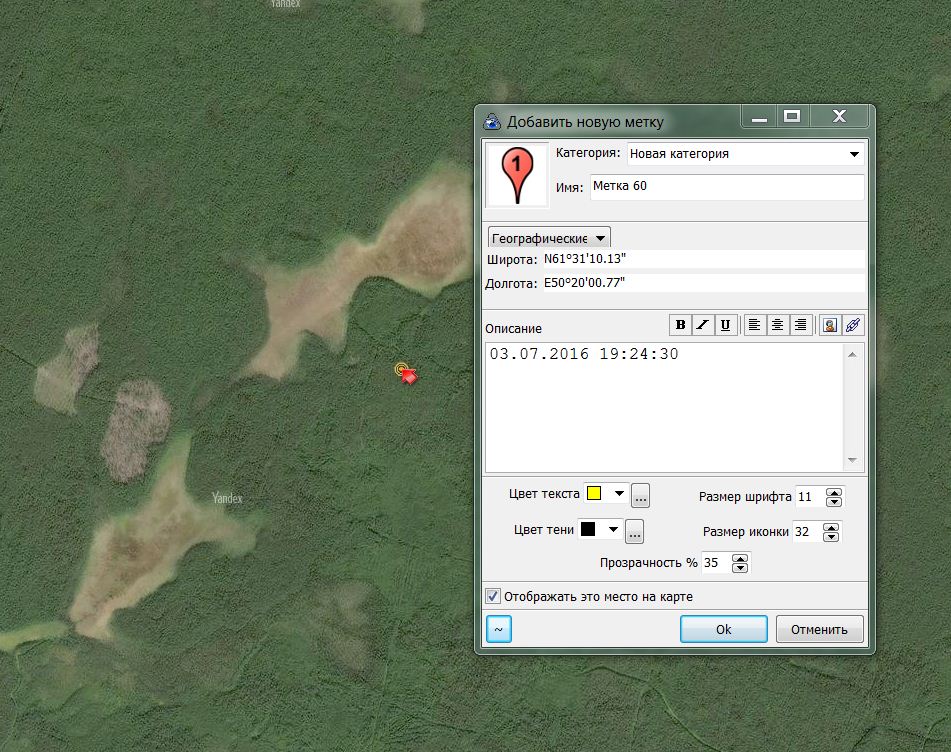Open custom color picker for Цвет текста
Viewport: 951px width, 752px height.
641,494
